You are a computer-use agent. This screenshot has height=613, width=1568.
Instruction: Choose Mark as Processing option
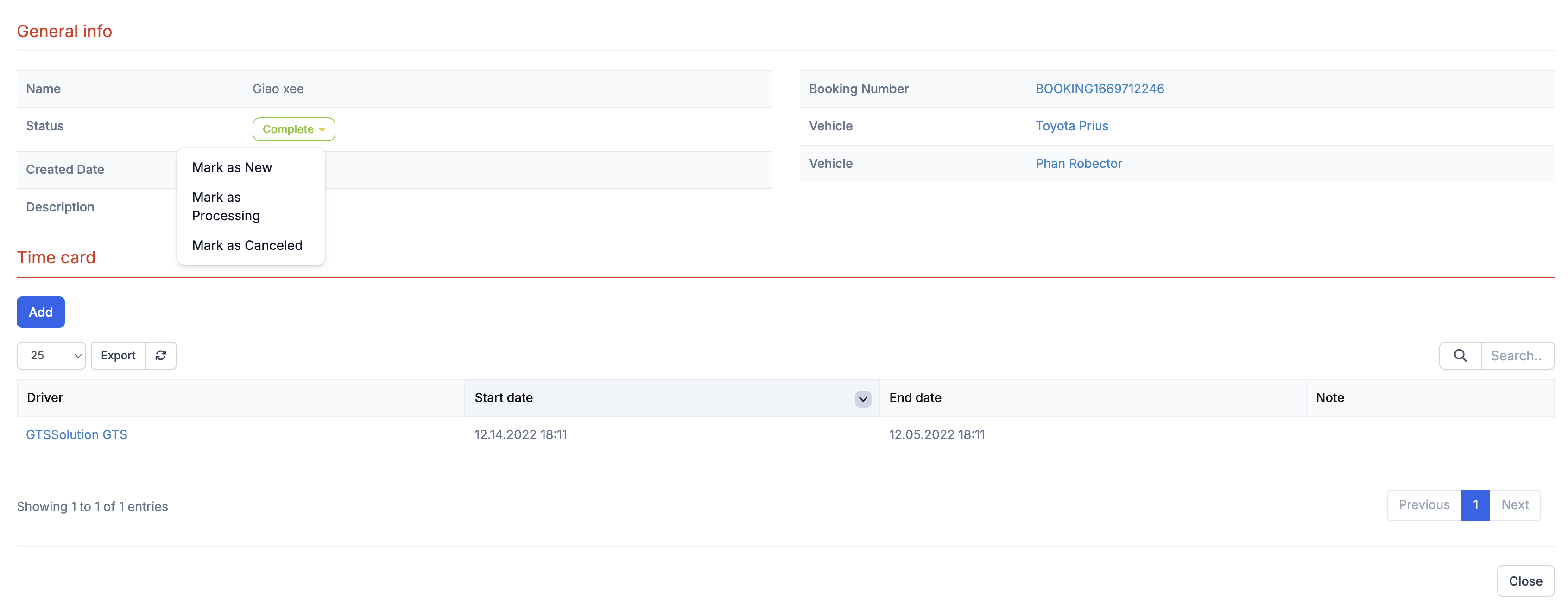[x=226, y=206]
